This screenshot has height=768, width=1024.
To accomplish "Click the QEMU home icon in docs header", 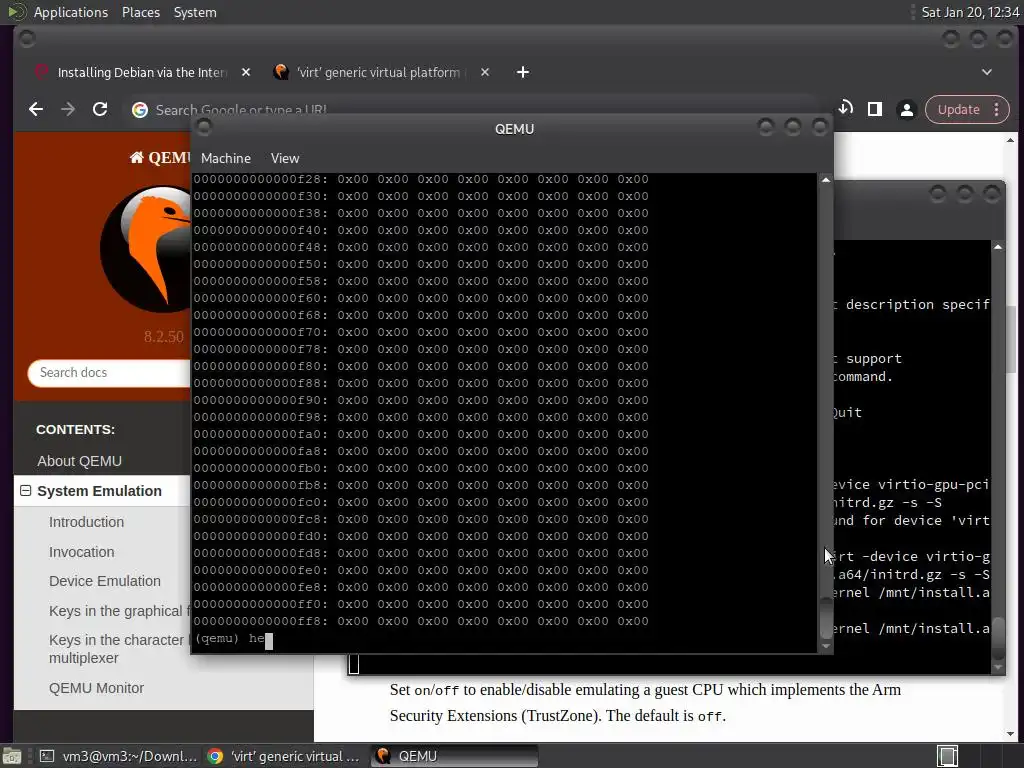I will coord(136,157).
